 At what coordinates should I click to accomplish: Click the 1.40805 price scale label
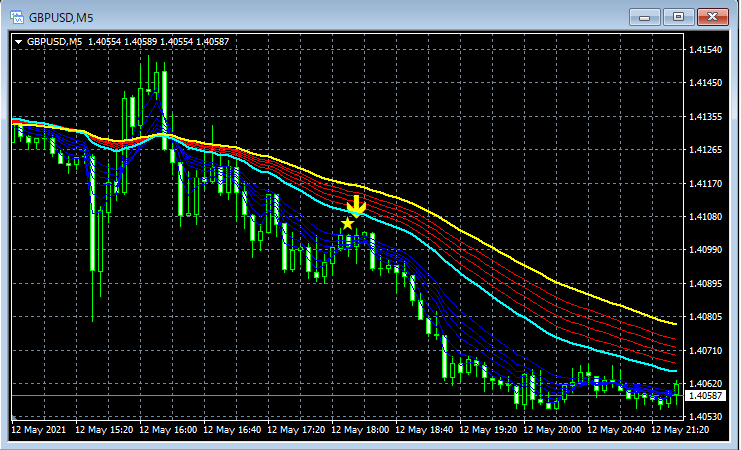point(706,317)
